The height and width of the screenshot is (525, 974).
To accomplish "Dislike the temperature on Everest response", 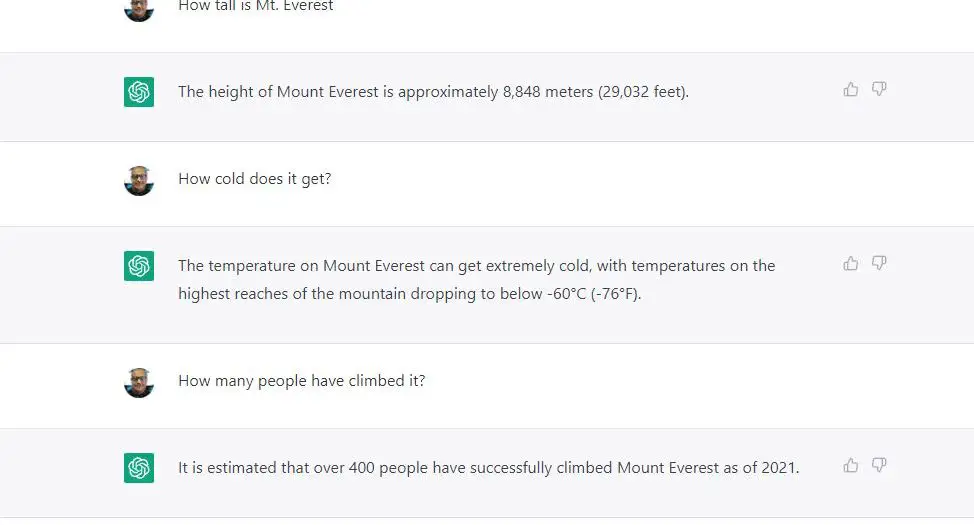I will pos(879,263).
